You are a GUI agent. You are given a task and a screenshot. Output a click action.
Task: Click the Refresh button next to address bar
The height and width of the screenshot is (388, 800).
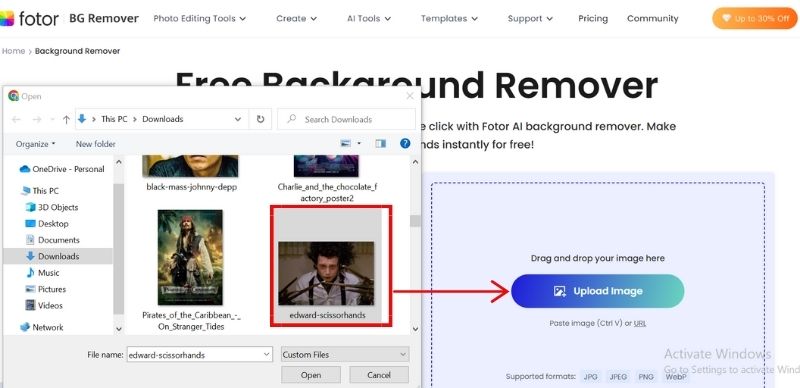261,119
